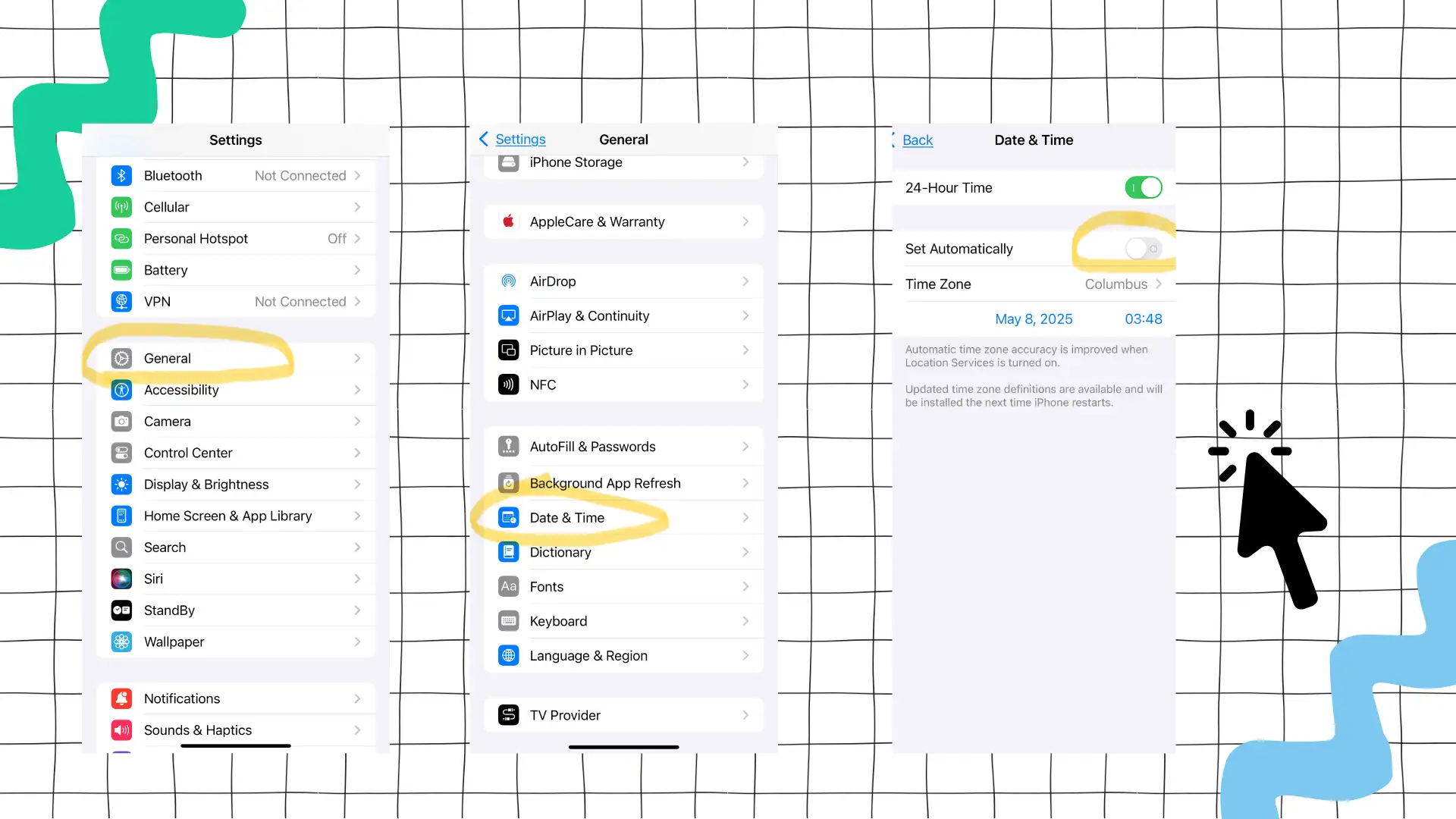The height and width of the screenshot is (819, 1456).
Task: Open the General menu item
Action: 236,359
